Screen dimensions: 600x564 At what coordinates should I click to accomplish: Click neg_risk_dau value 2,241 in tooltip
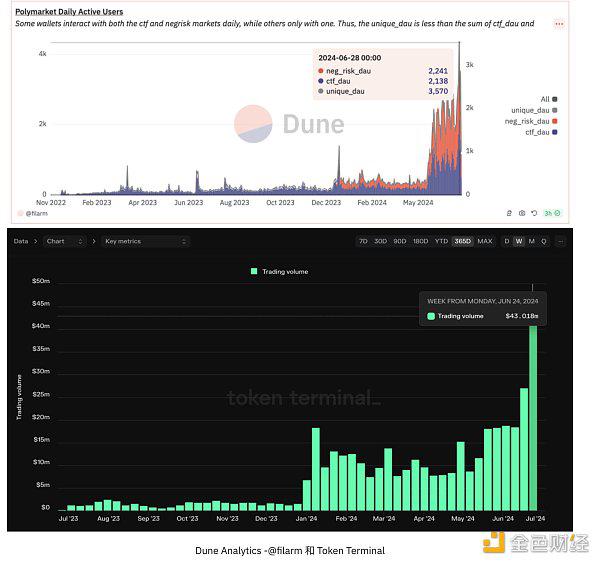[438, 71]
